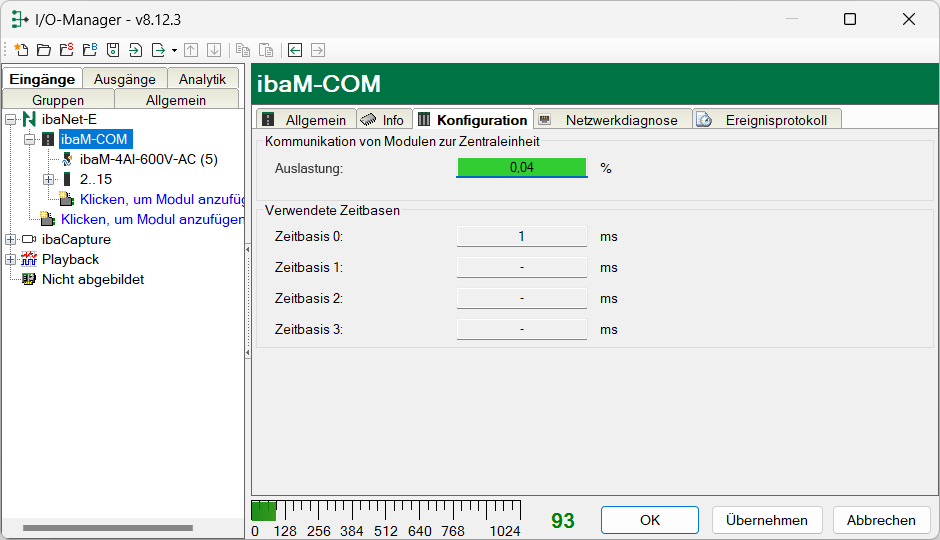Viewport: 940px width, 540px height.
Task: Click the Zeitbasis 3 value field
Action: 522,330
